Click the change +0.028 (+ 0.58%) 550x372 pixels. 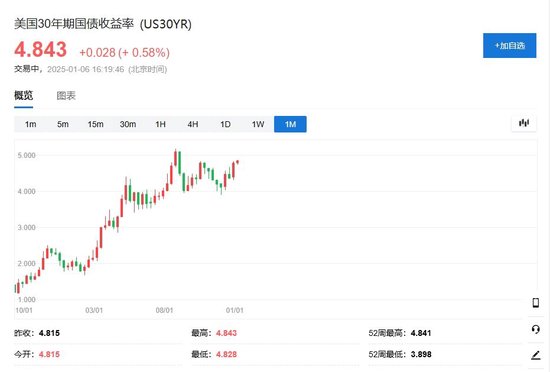pos(125,53)
